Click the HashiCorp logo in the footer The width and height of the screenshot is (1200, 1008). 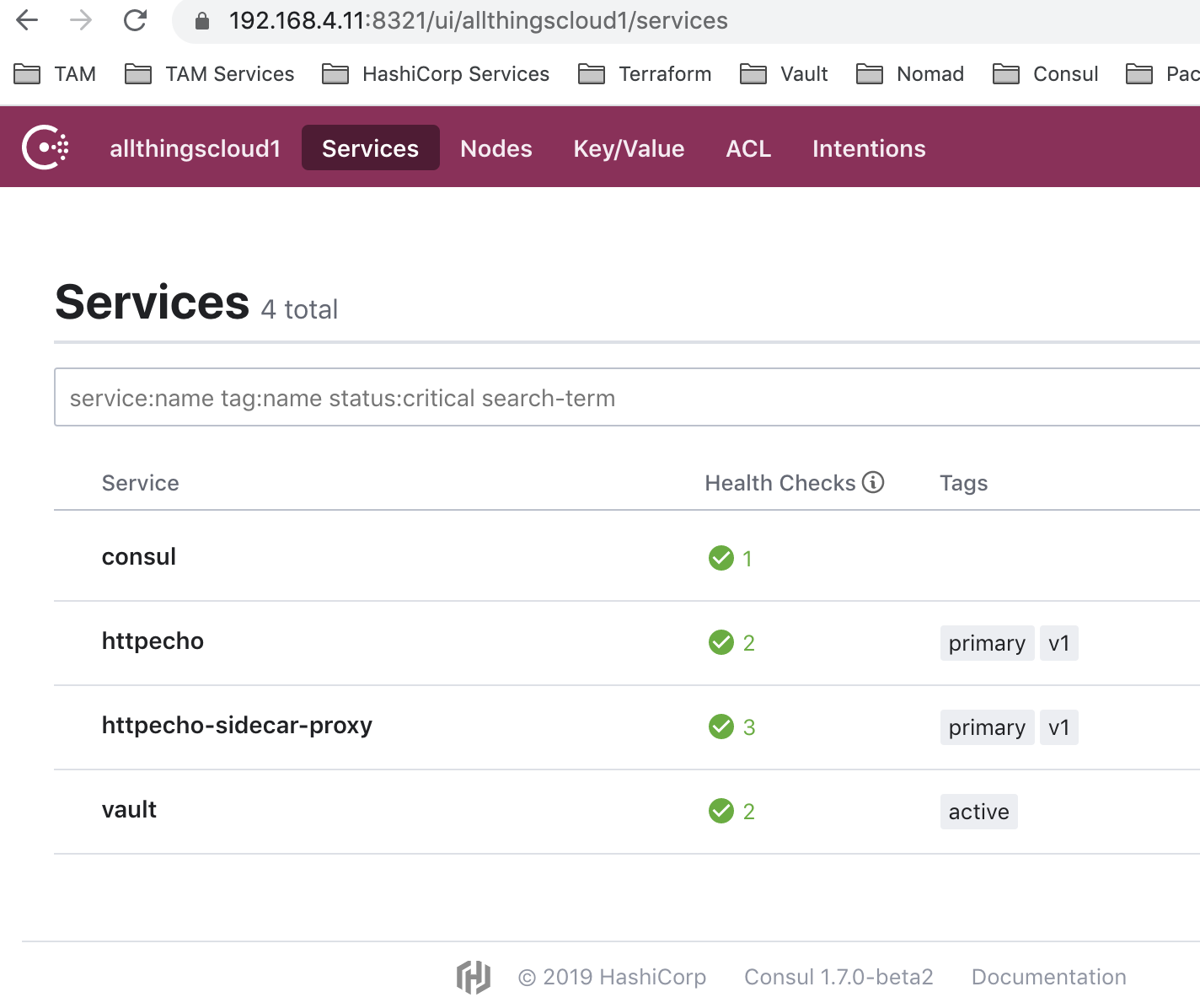(x=474, y=977)
